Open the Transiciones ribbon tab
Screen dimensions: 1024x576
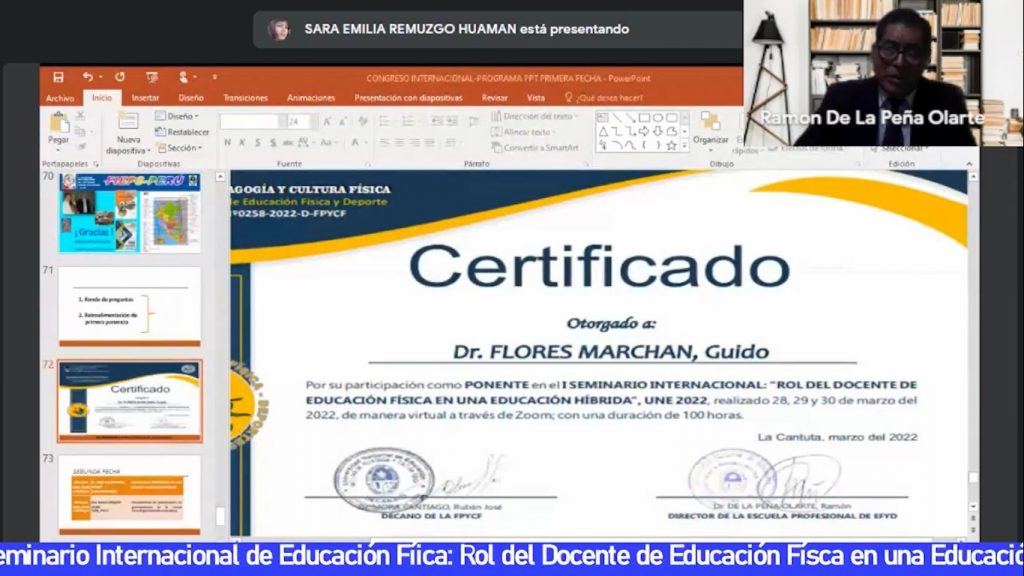[245, 98]
